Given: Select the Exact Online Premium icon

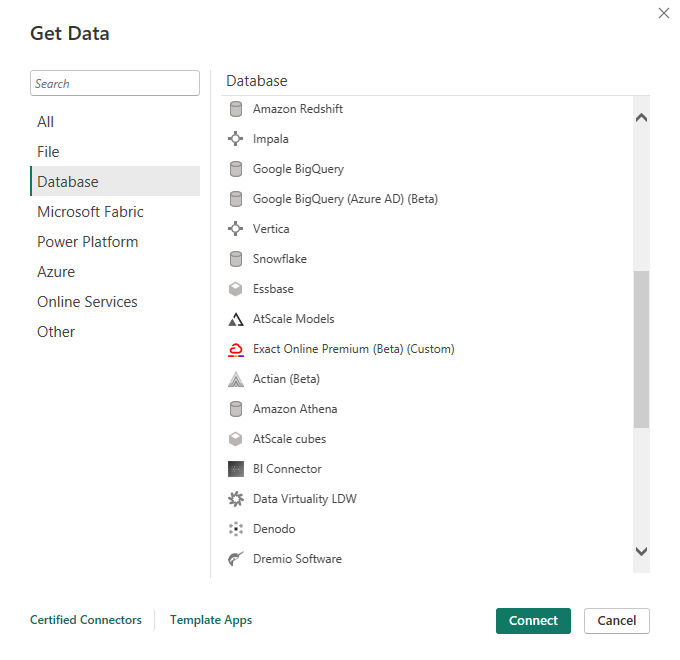Looking at the screenshot, I should point(236,349).
